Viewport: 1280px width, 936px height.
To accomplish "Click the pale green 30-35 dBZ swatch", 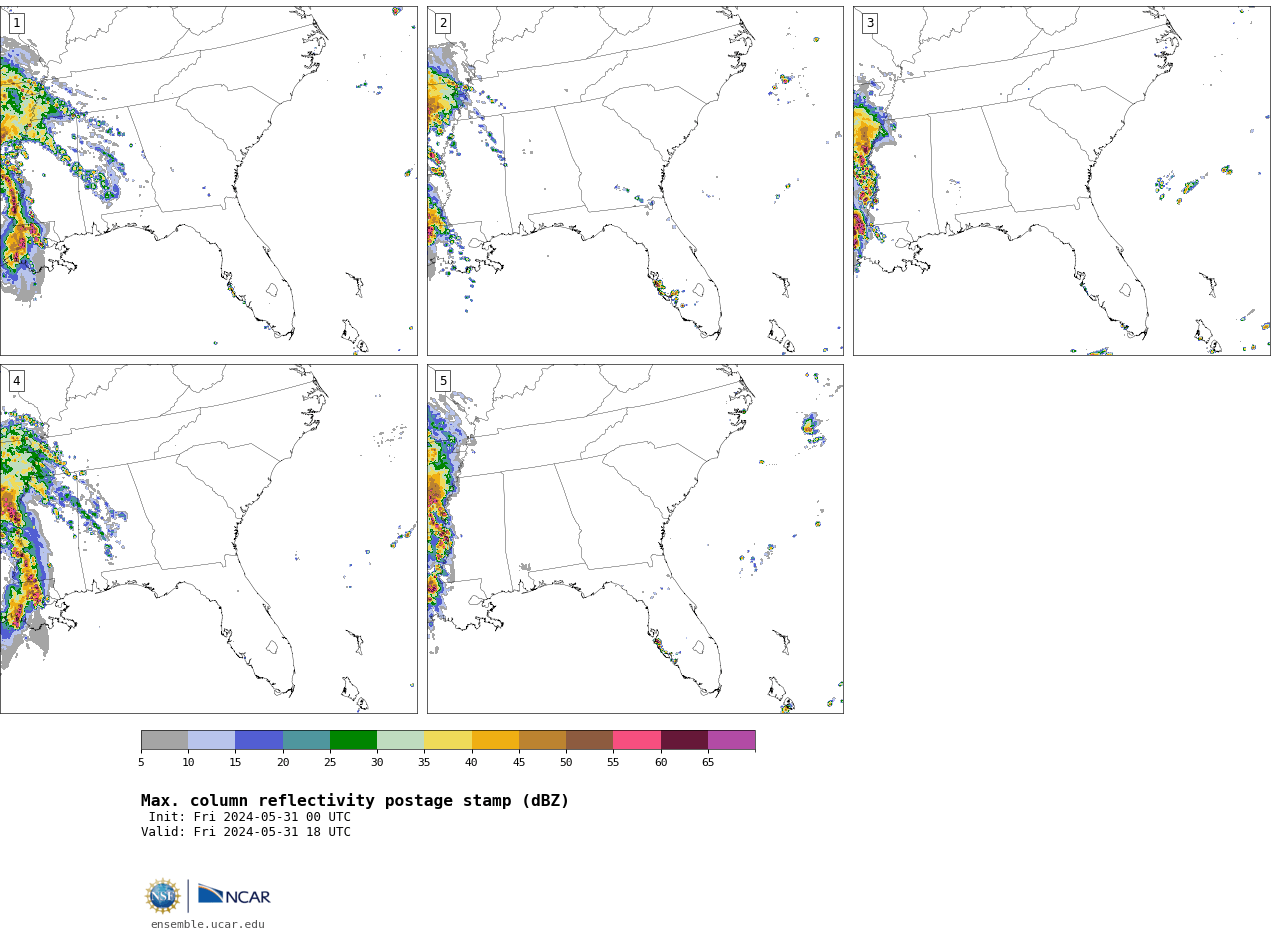I will (x=401, y=740).
